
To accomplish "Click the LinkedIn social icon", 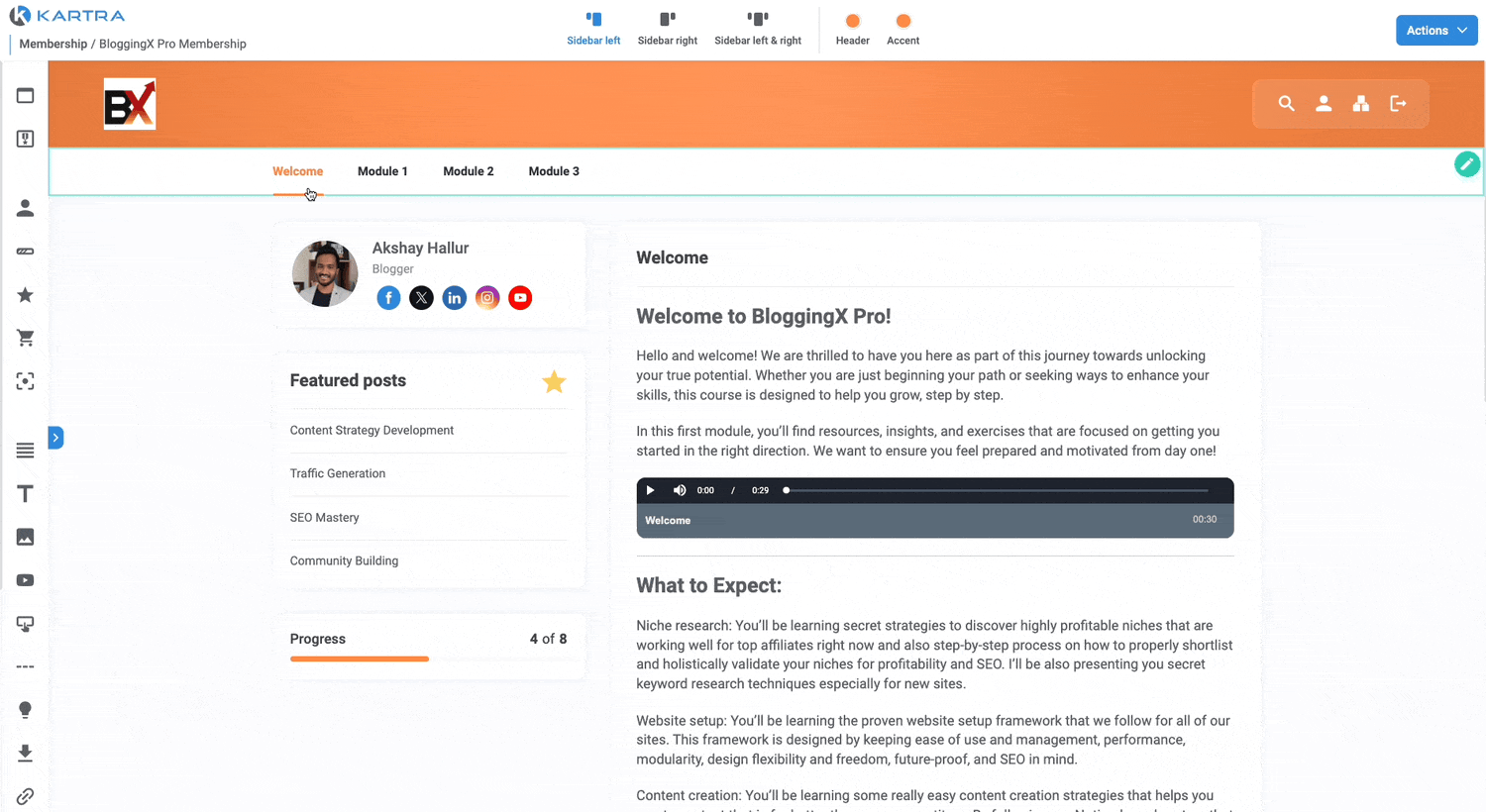I will 454,298.
